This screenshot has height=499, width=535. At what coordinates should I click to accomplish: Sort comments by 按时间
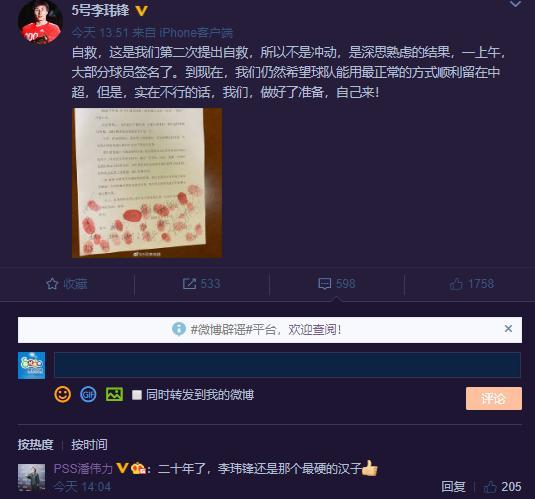click(89, 444)
